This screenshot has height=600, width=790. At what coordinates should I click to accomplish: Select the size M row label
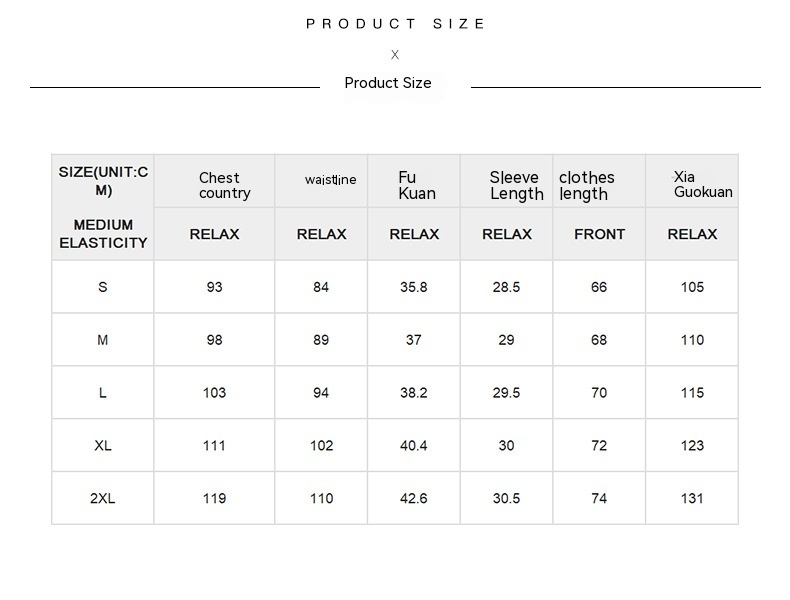click(103, 340)
